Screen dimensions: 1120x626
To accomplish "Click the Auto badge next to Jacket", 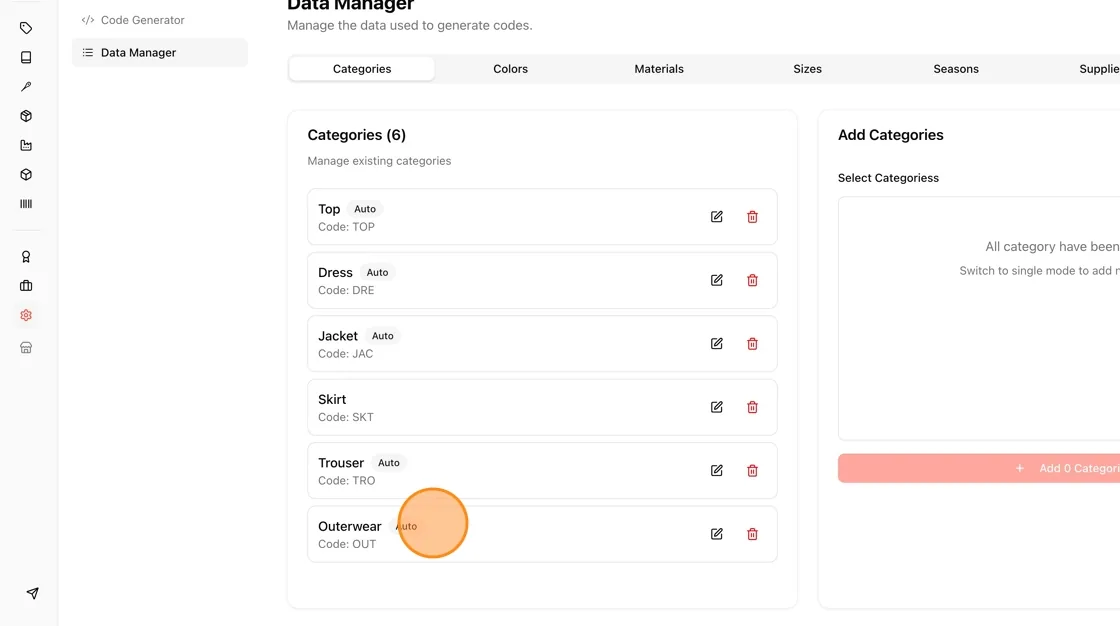I will pos(382,336).
